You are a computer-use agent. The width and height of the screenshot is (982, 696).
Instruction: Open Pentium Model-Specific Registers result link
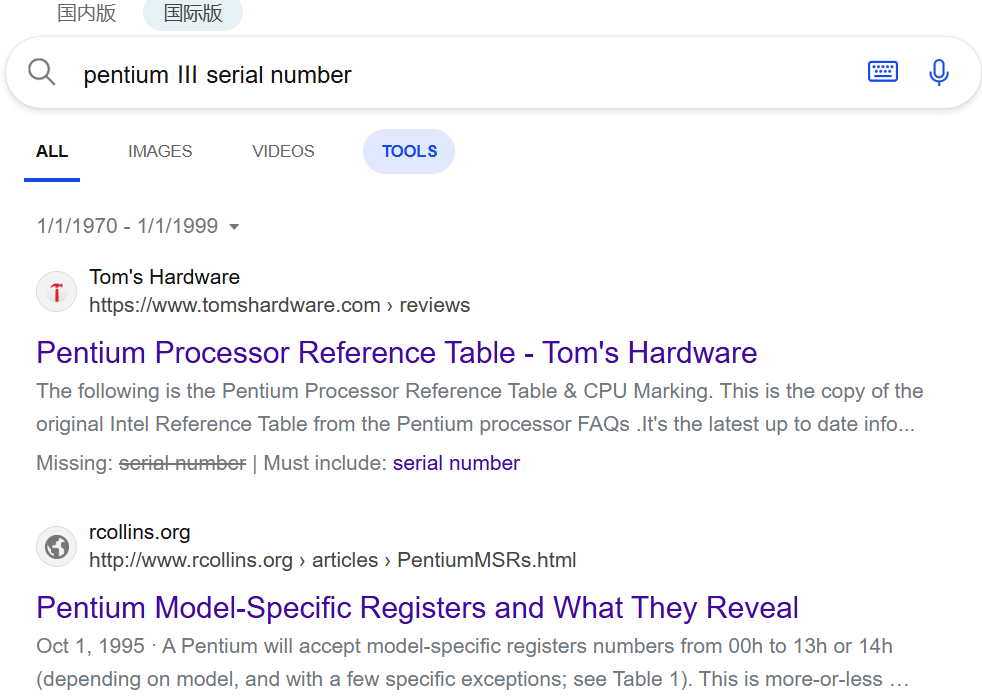[x=417, y=607]
